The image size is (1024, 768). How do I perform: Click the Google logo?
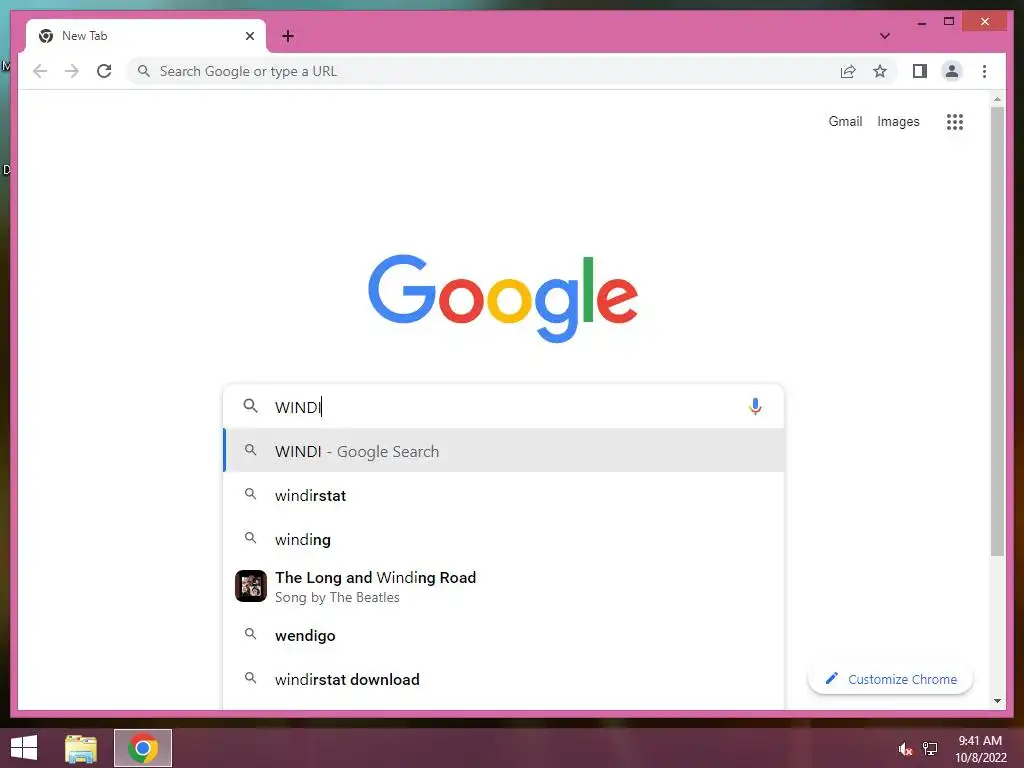(x=503, y=298)
